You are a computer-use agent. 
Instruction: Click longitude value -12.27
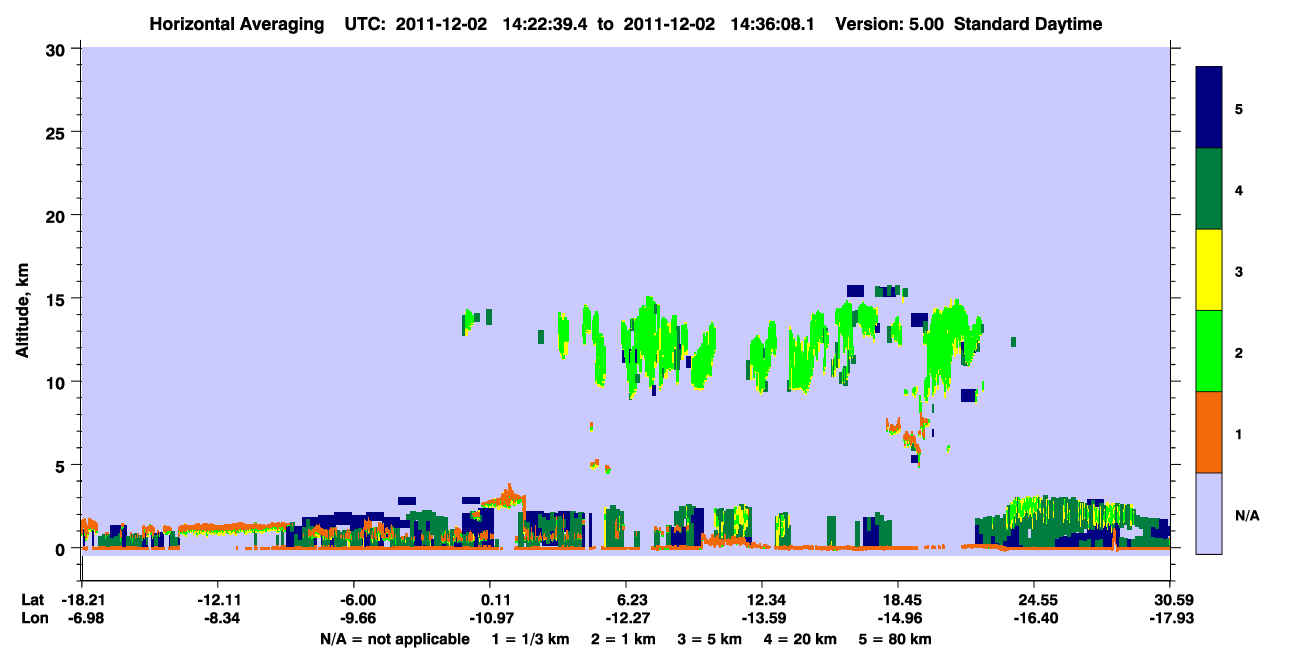626,619
